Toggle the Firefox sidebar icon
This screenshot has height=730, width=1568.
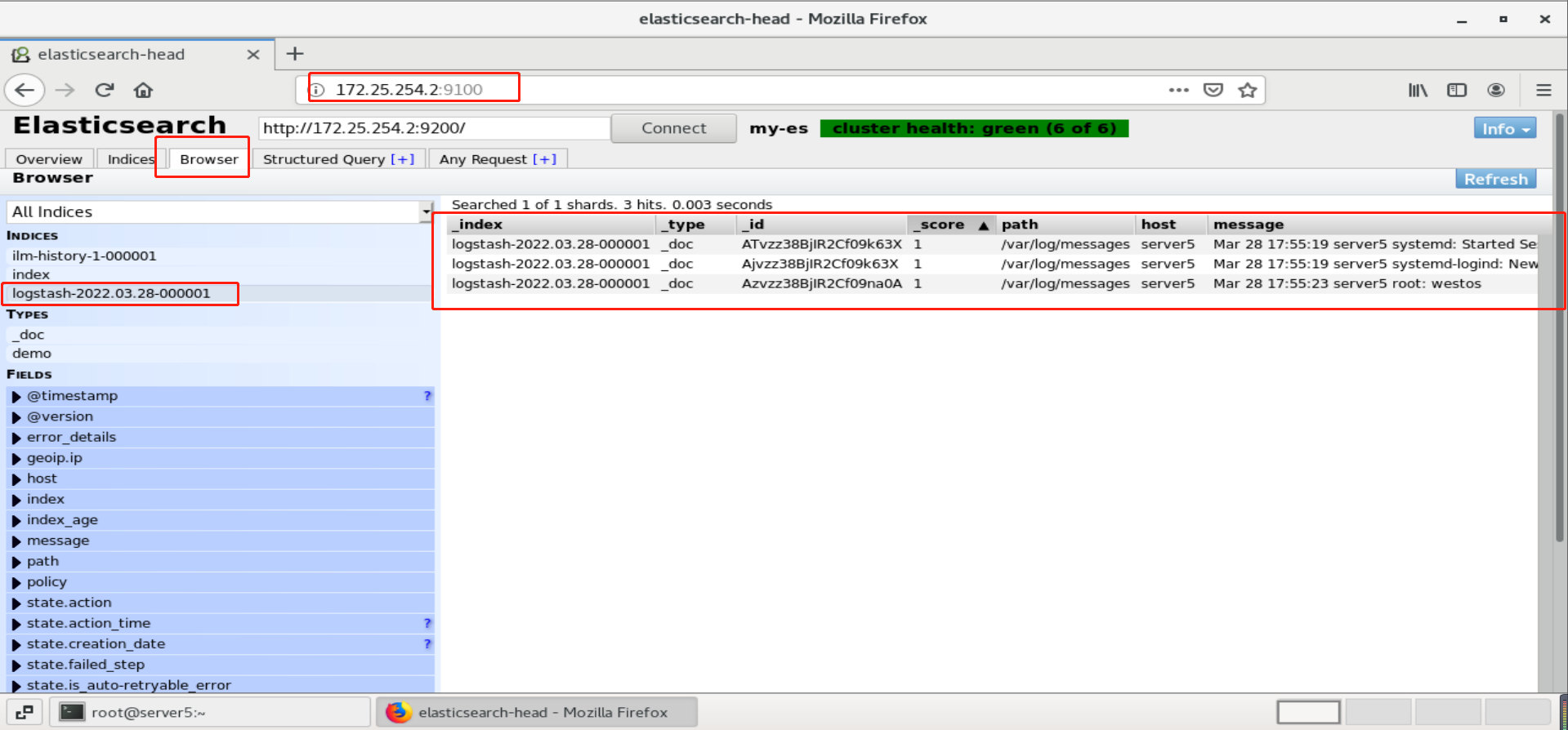pos(1457,90)
